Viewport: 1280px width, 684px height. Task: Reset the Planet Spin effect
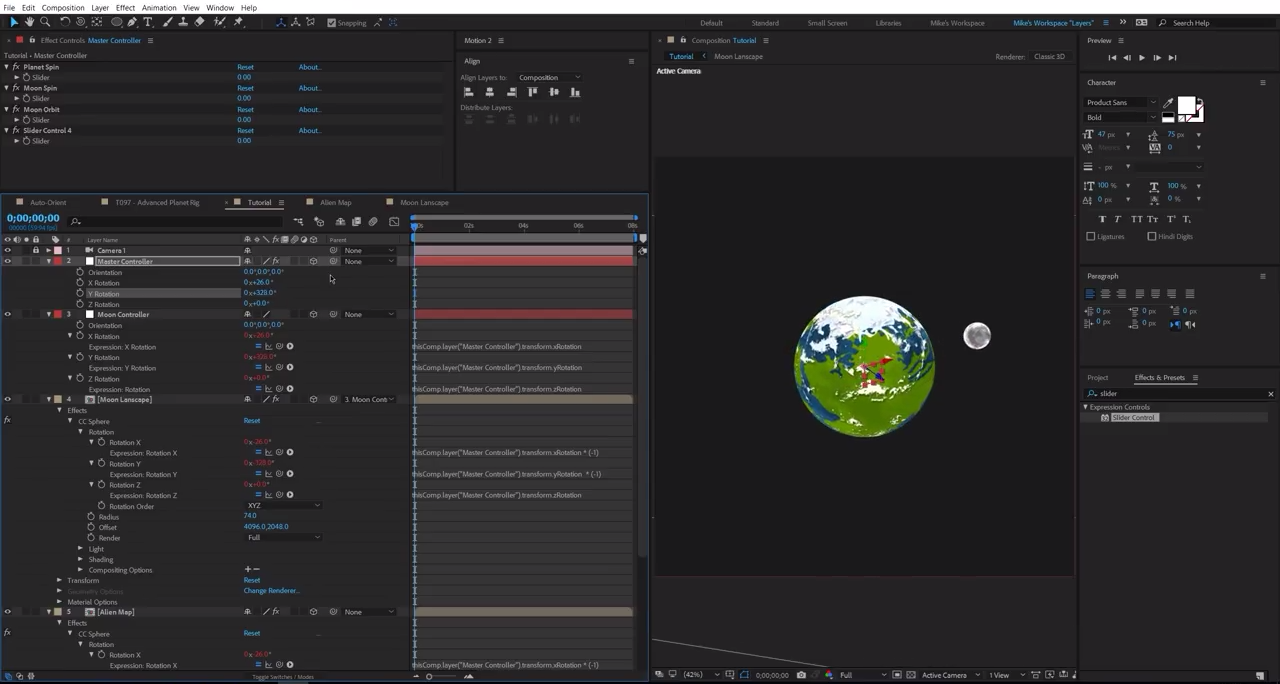(245, 67)
